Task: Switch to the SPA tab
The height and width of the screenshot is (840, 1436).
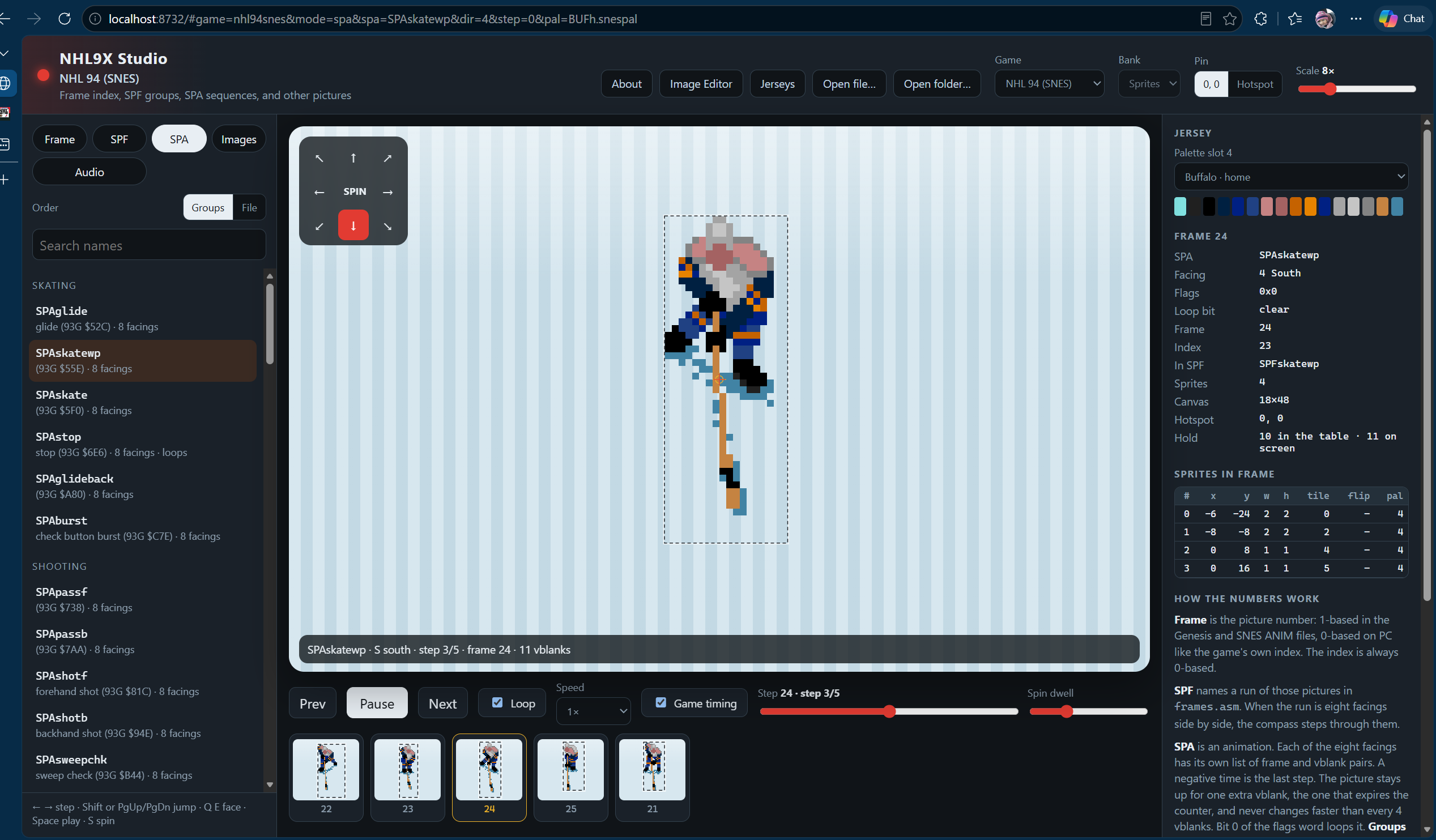Action: coord(179,139)
